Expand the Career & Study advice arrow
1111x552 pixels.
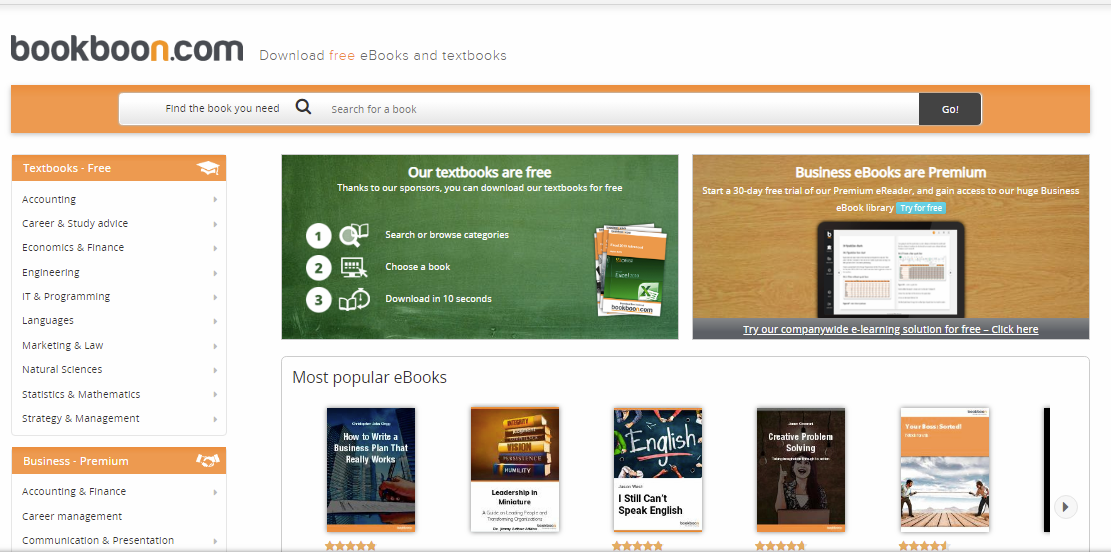(215, 224)
